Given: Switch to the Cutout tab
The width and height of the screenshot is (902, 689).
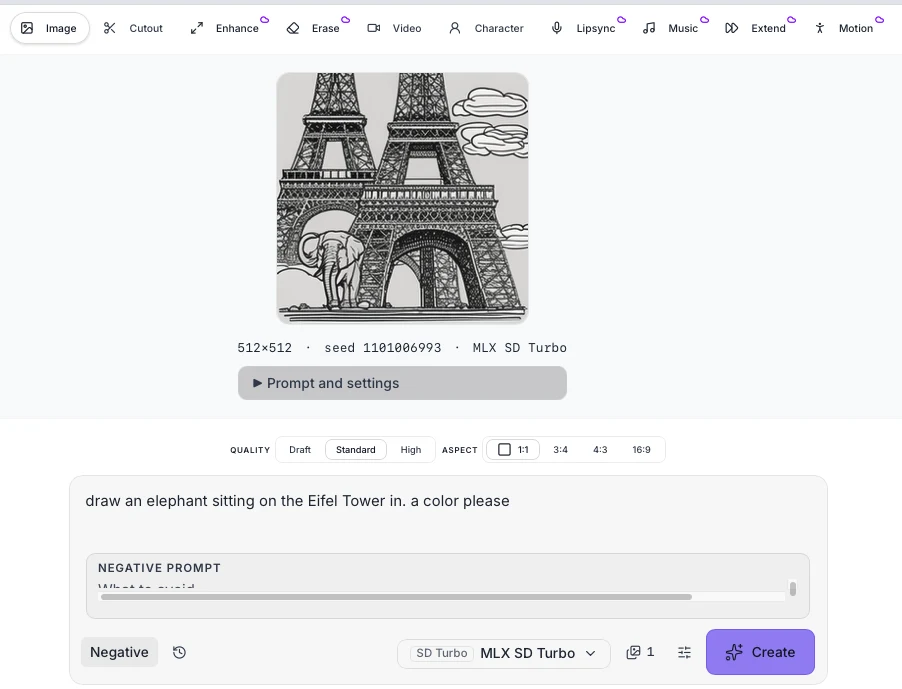Looking at the screenshot, I should pyautogui.click(x=133, y=28).
